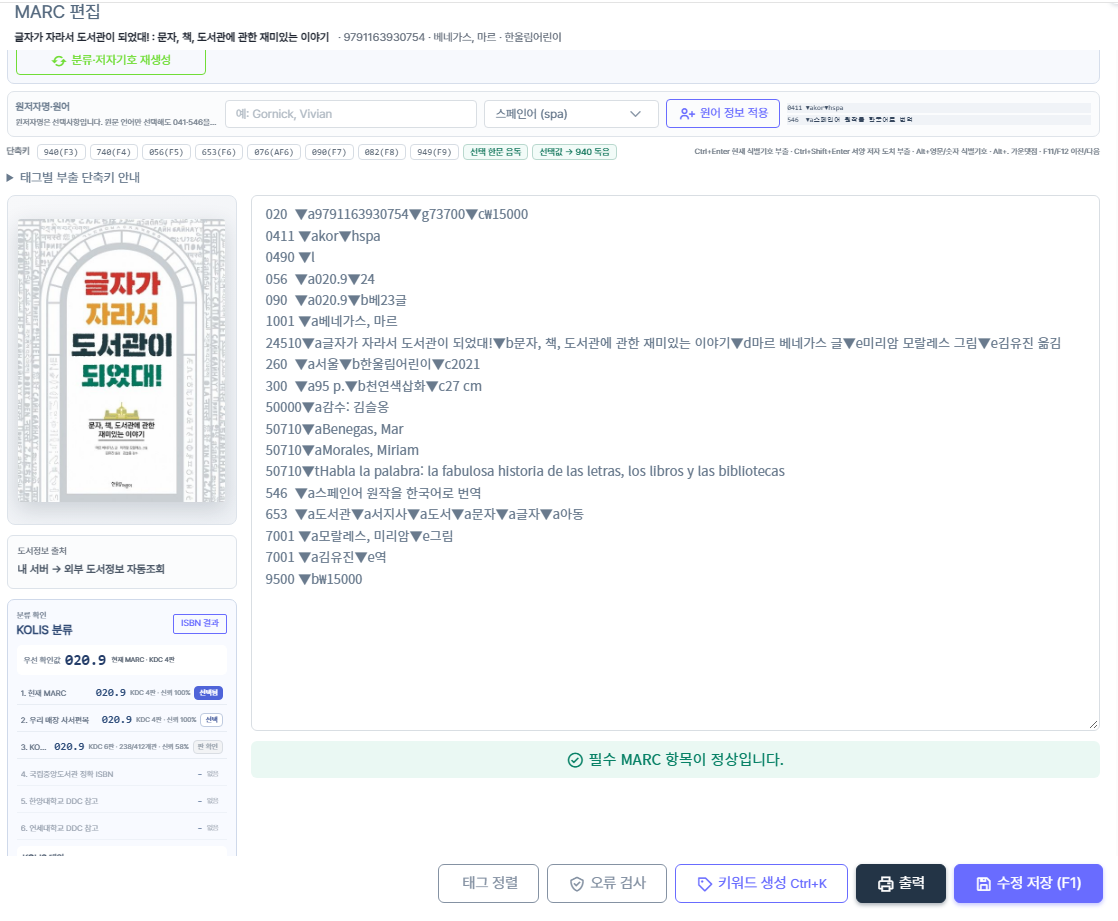Click the 50000▼a감수: 김슬옹 line
This screenshot has height=921, width=1118.
tap(327, 408)
